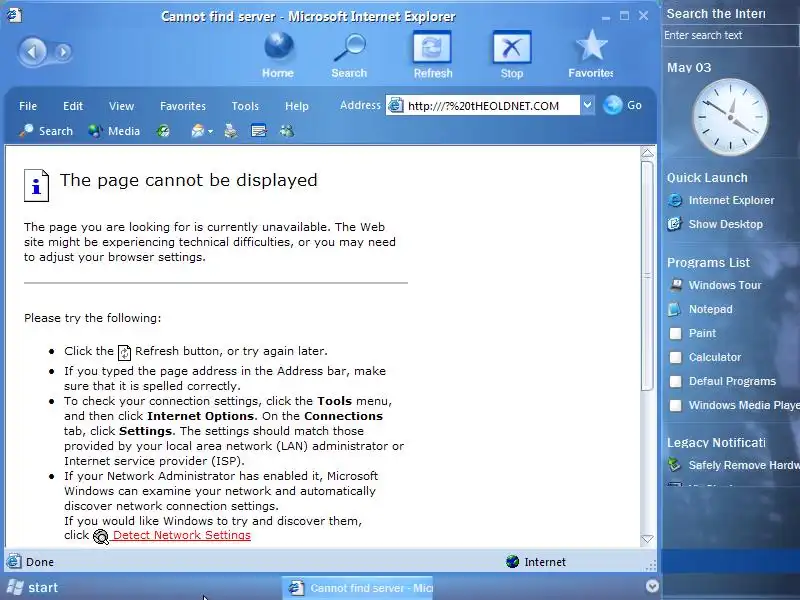Click the Messenger people icon
The height and width of the screenshot is (600, 800).
click(287, 131)
